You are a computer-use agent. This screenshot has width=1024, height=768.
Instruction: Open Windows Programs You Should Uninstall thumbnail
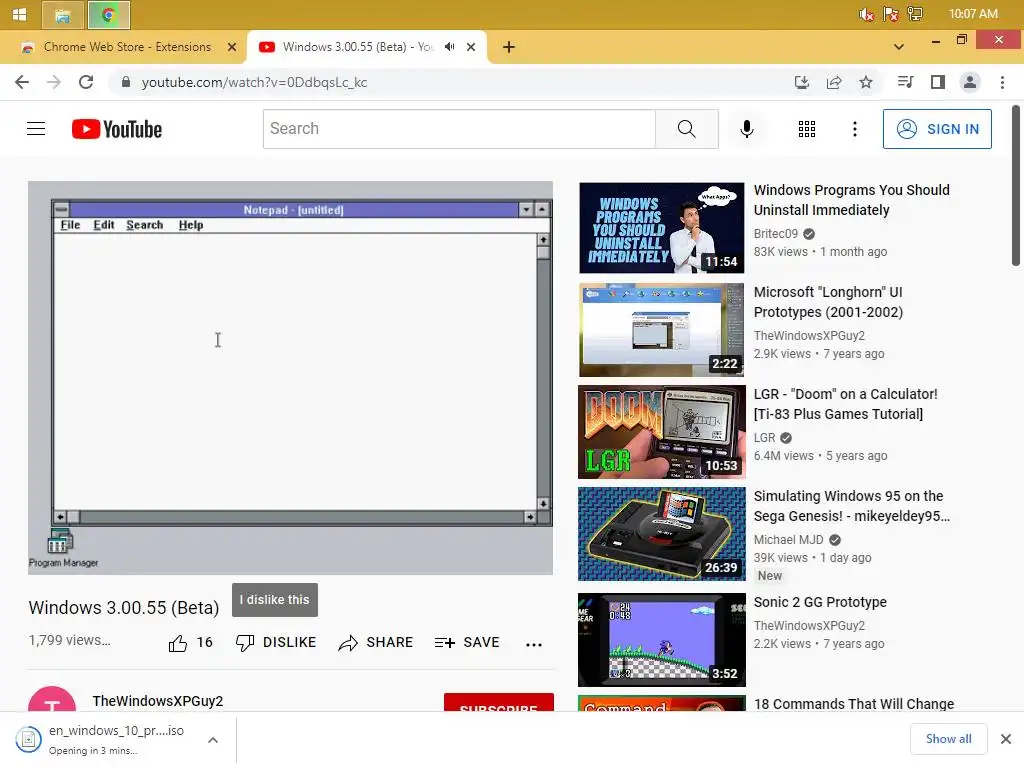tap(662, 228)
